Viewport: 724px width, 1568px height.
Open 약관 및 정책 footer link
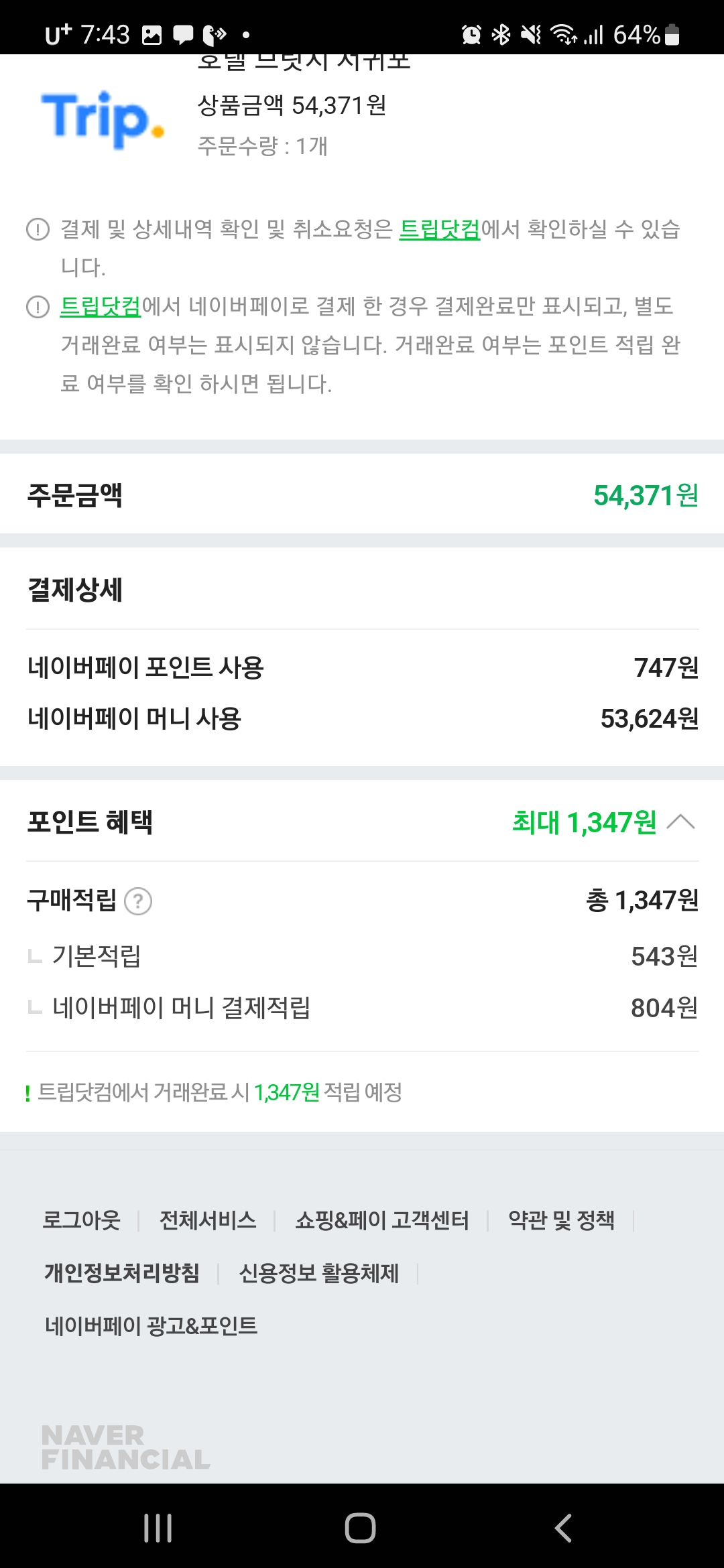561,1220
